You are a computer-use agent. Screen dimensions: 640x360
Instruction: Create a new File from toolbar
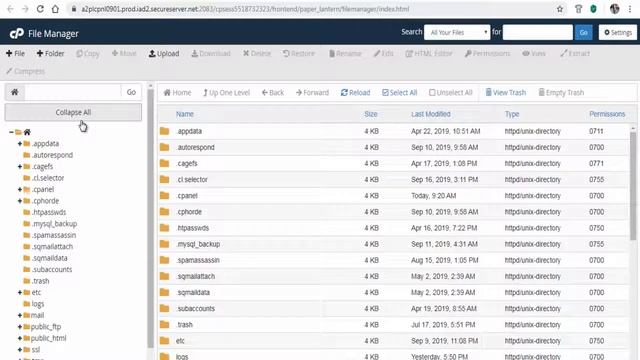click(16, 53)
